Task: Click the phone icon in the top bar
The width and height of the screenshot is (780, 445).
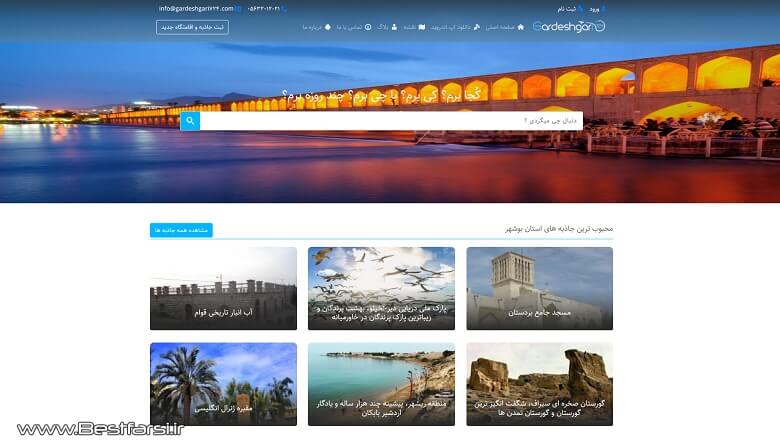Action: click(x=284, y=8)
